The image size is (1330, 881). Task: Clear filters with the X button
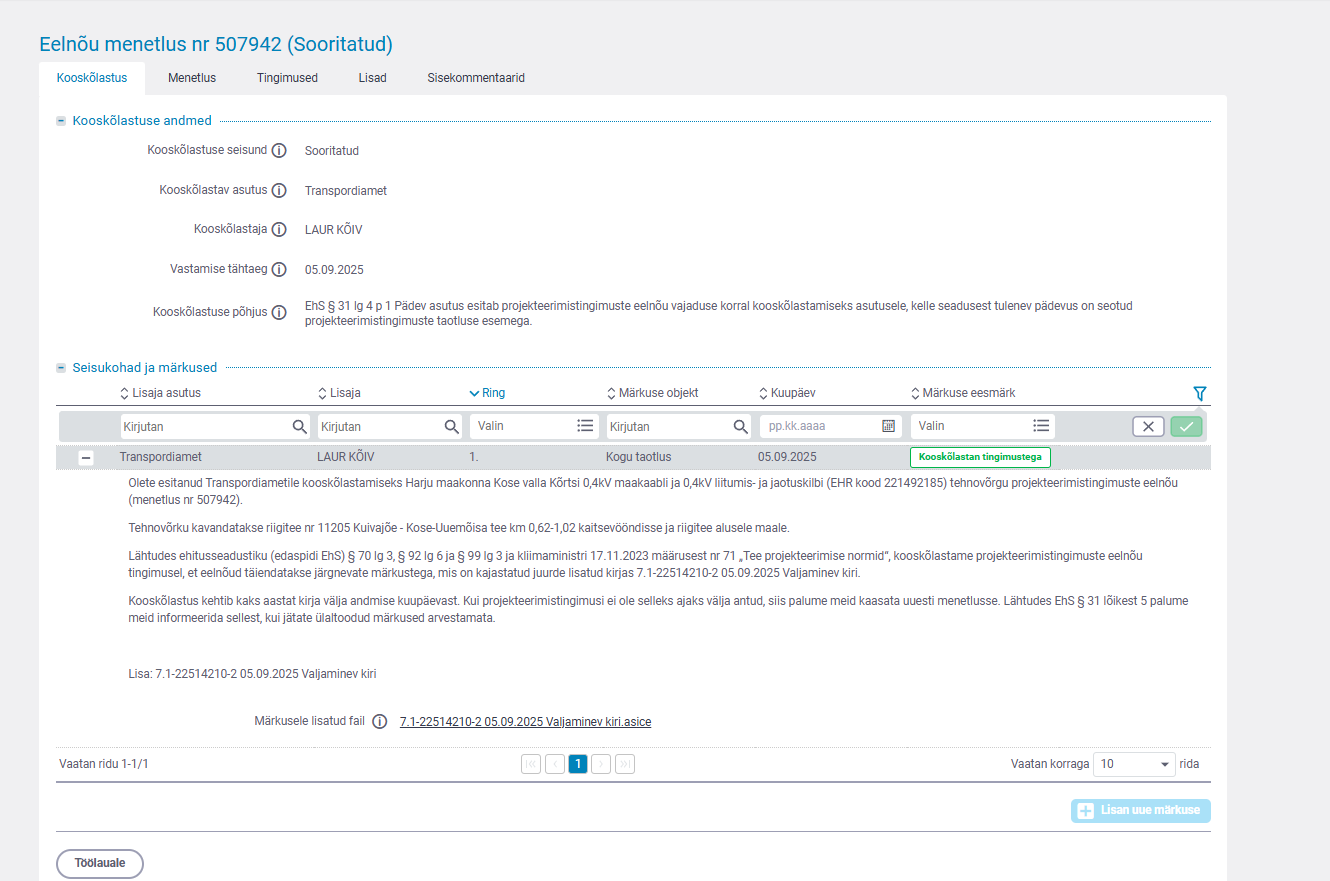[x=1147, y=426]
